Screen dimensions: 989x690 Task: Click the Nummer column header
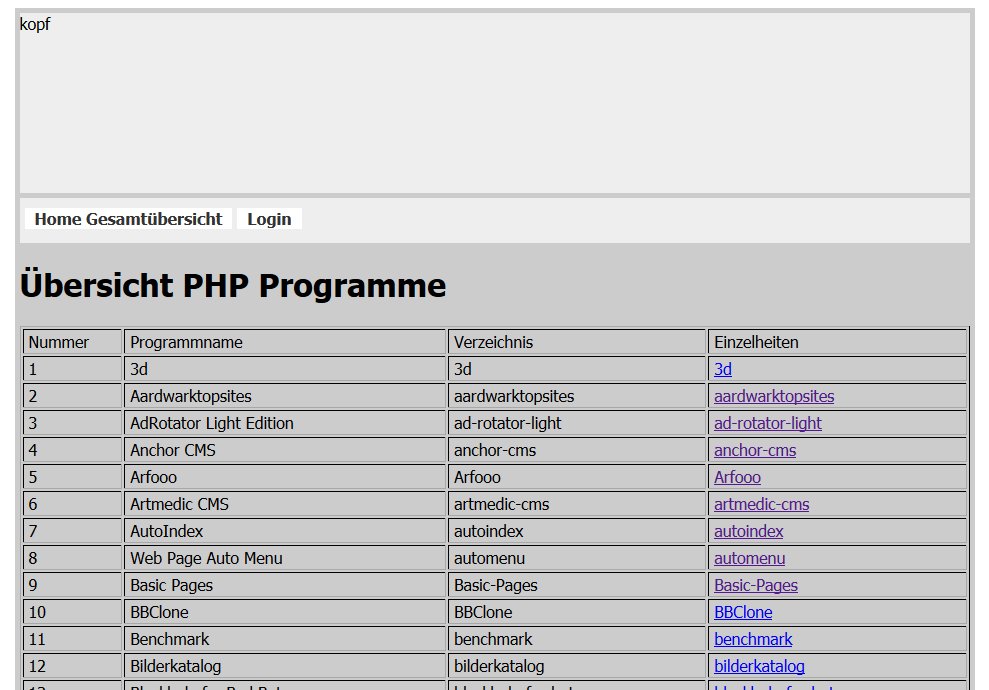coord(55,342)
